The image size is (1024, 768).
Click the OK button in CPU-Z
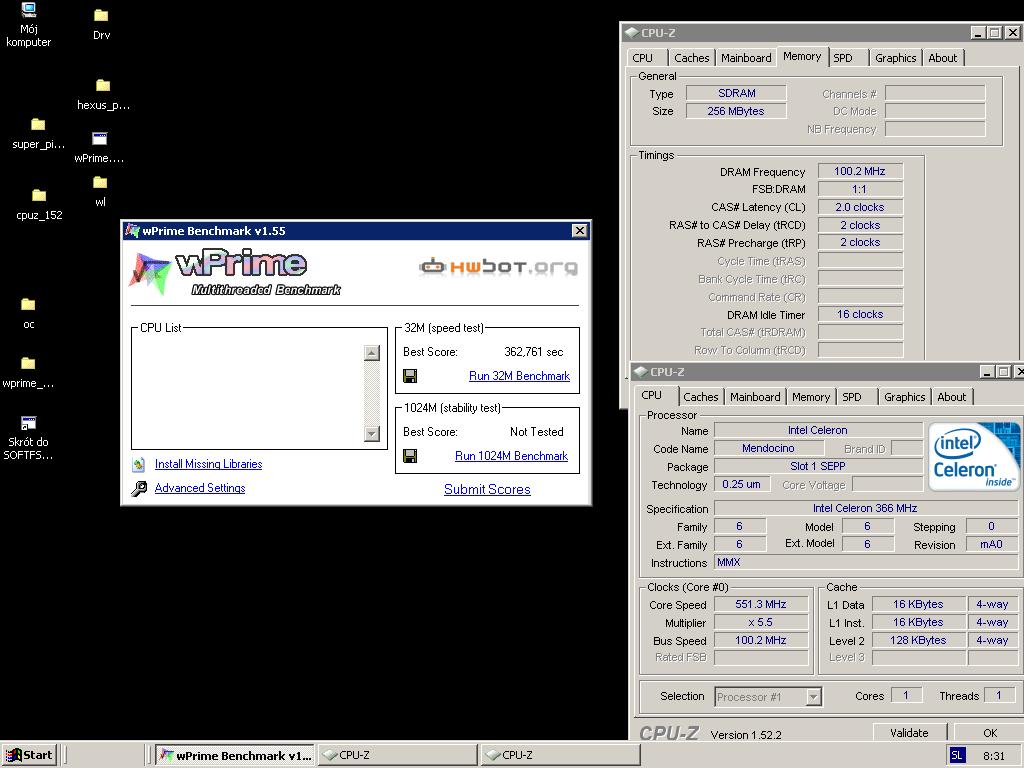tap(990, 733)
